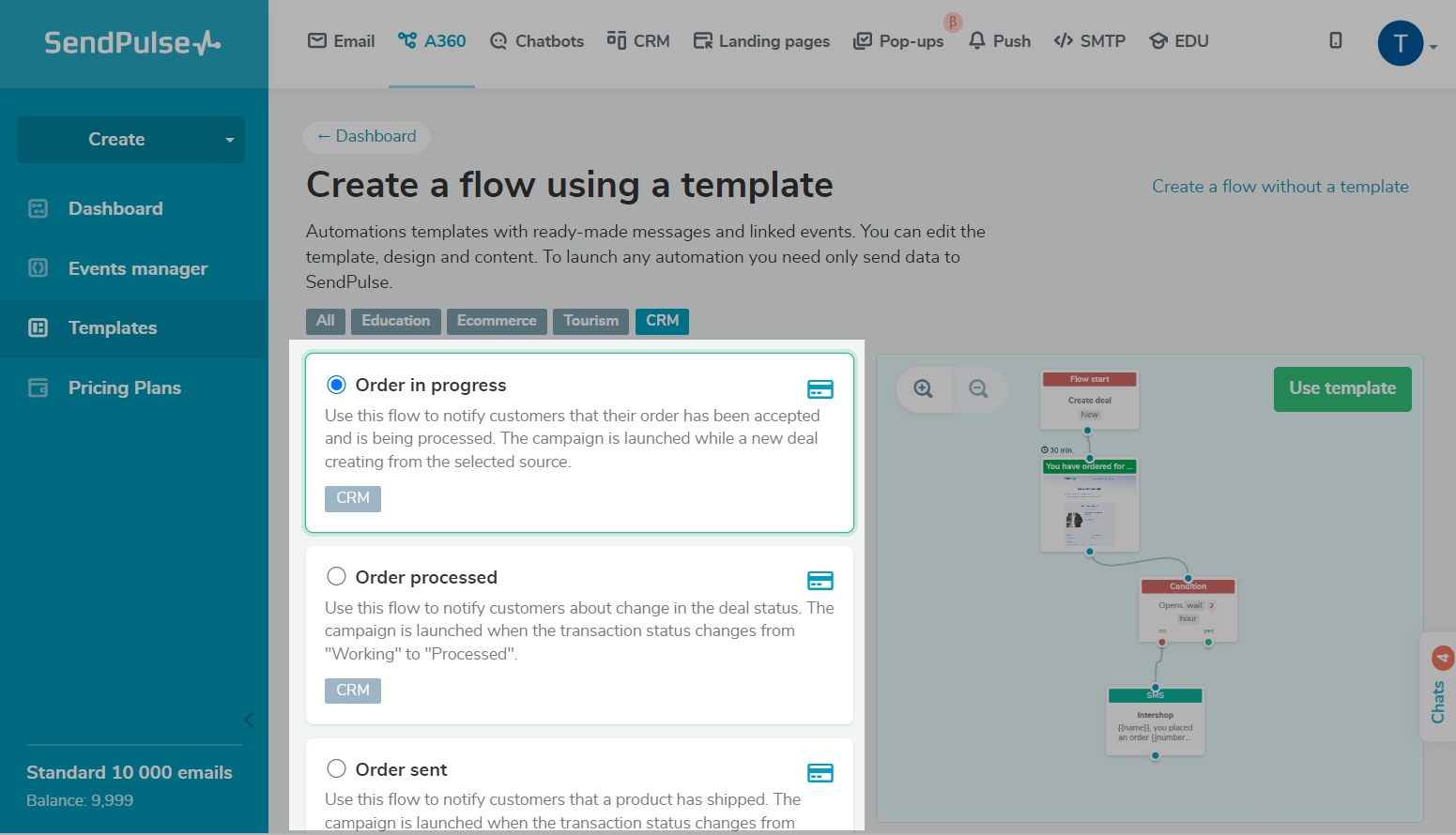Click the Create button

(x=116, y=140)
